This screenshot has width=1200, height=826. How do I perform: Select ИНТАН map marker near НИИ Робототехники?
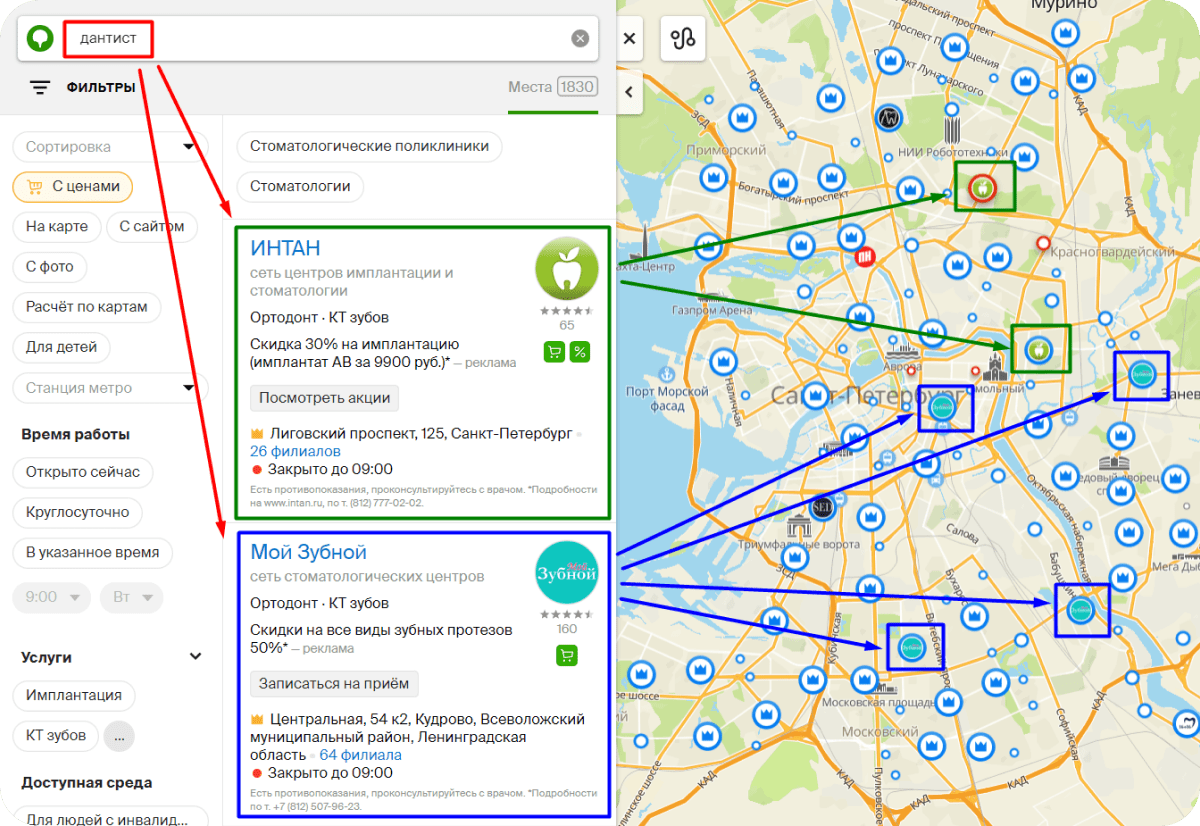pyautogui.click(x=983, y=187)
